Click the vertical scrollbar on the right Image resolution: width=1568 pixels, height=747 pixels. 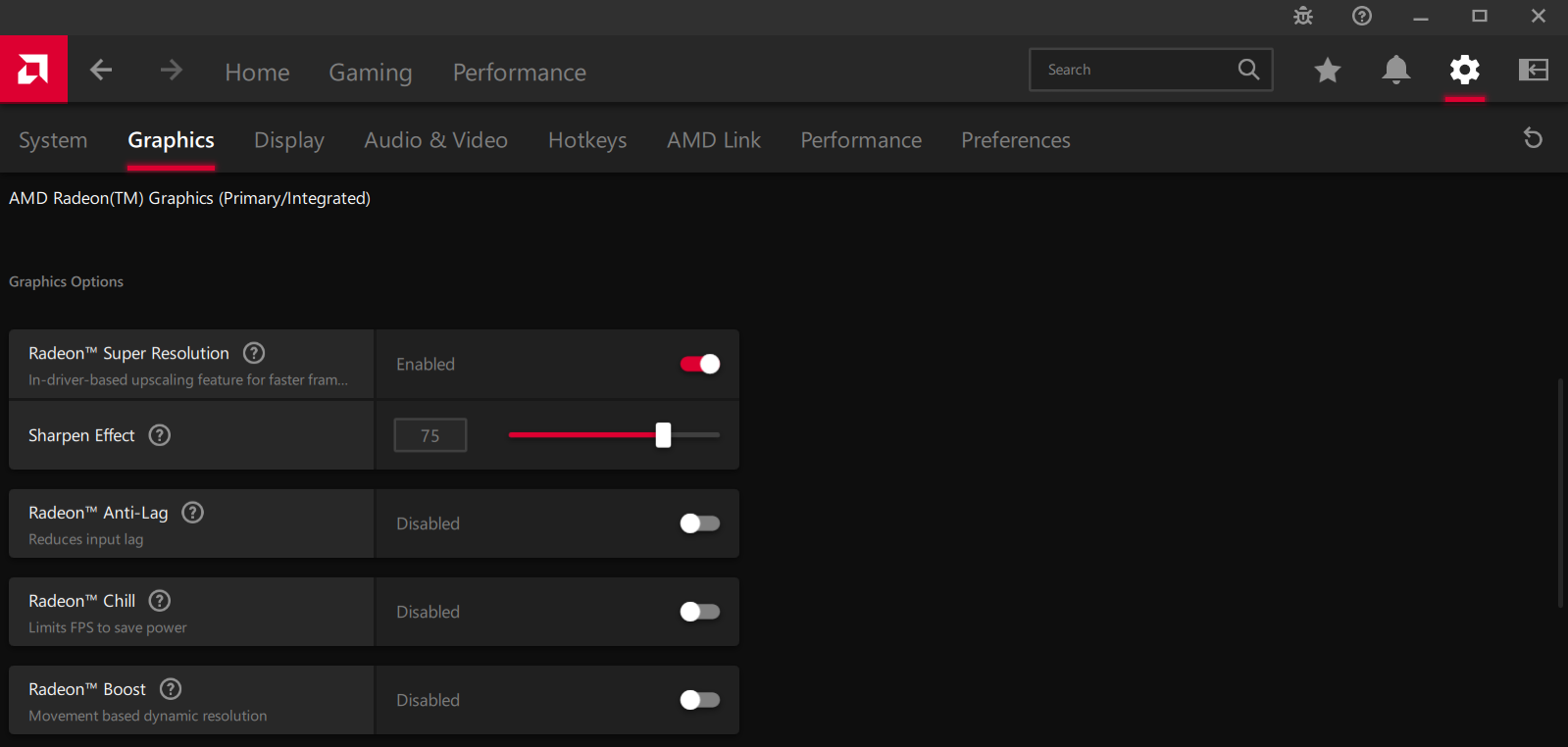pos(1560,493)
